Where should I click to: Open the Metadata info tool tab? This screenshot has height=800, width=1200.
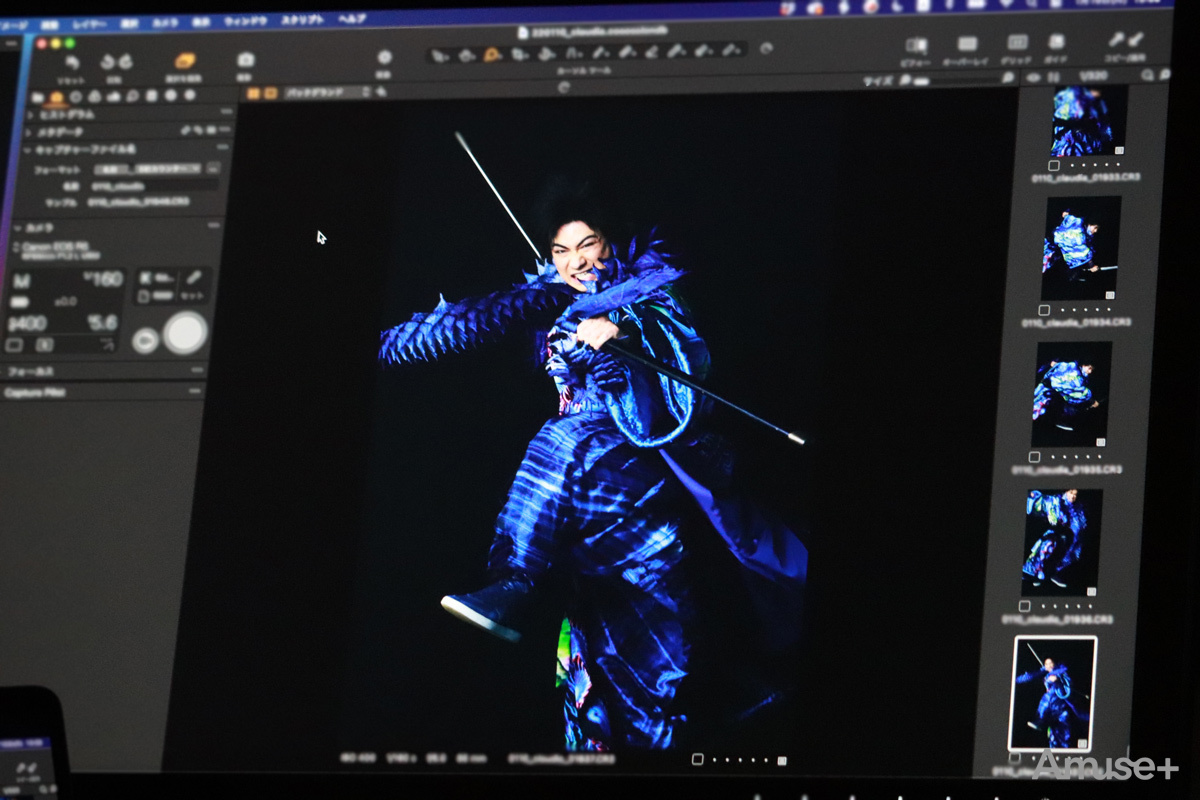170,95
